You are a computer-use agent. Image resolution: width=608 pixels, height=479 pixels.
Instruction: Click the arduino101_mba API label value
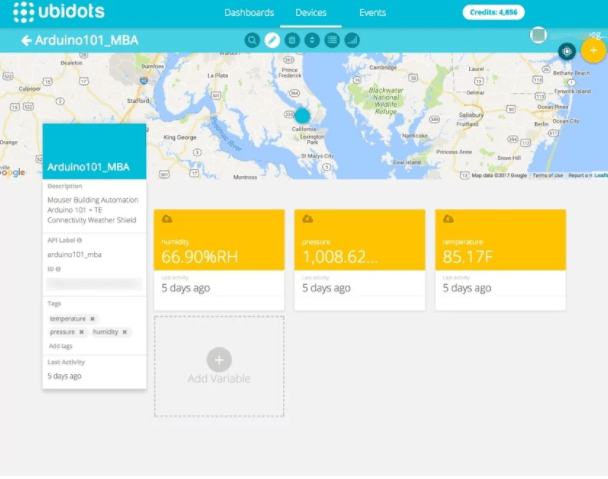pyautogui.click(x=74, y=254)
